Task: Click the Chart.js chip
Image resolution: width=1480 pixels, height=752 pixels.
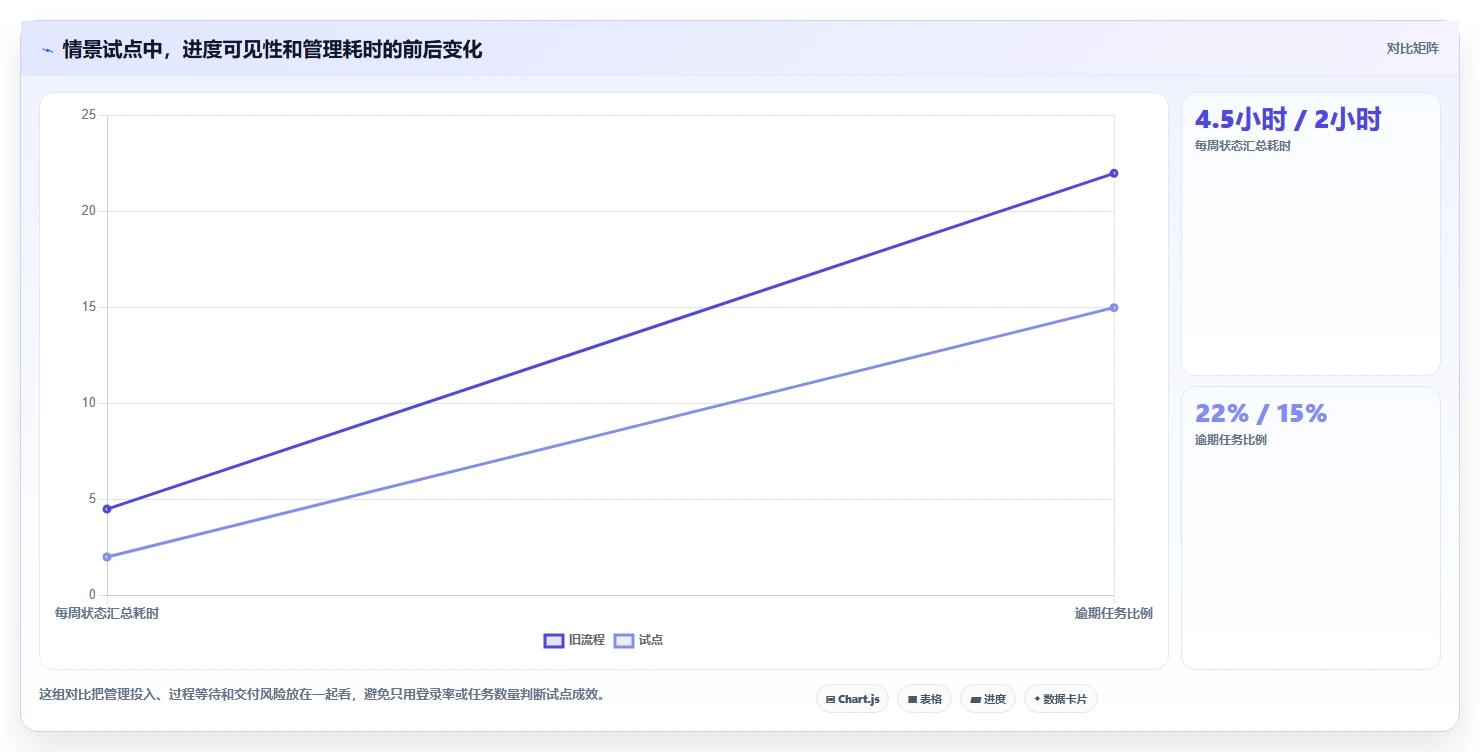Action: [x=852, y=699]
